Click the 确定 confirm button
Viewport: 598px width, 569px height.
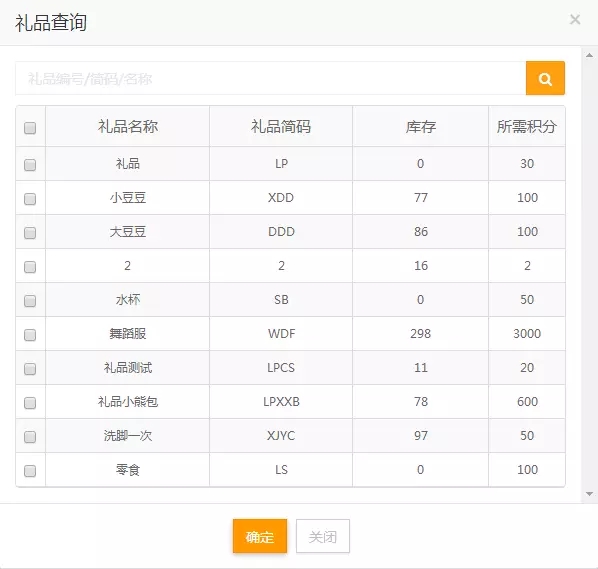click(260, 536)
